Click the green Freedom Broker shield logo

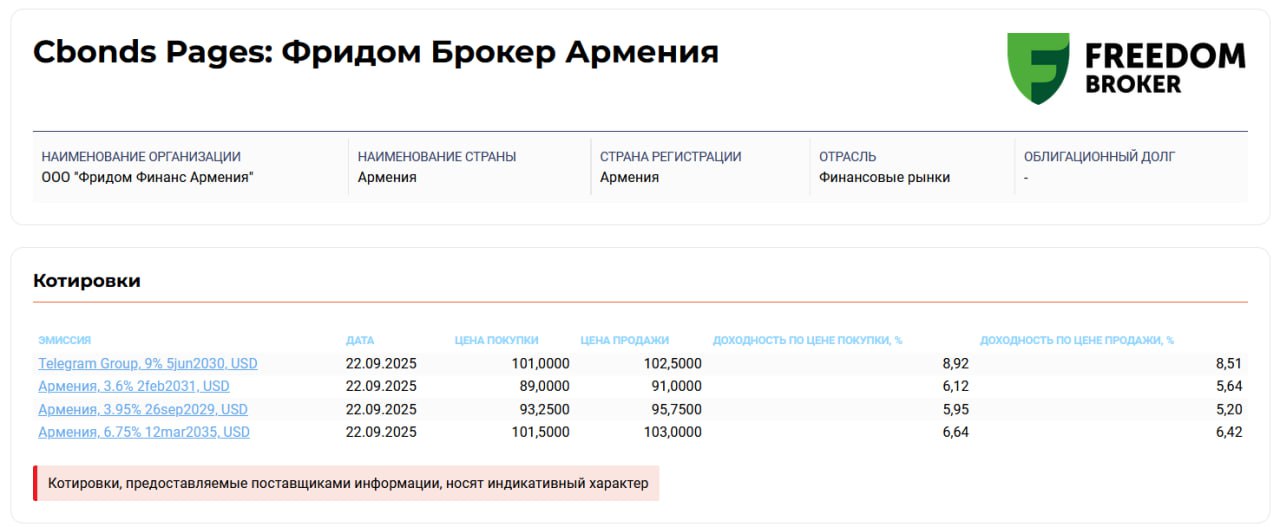pos(1037,68)
